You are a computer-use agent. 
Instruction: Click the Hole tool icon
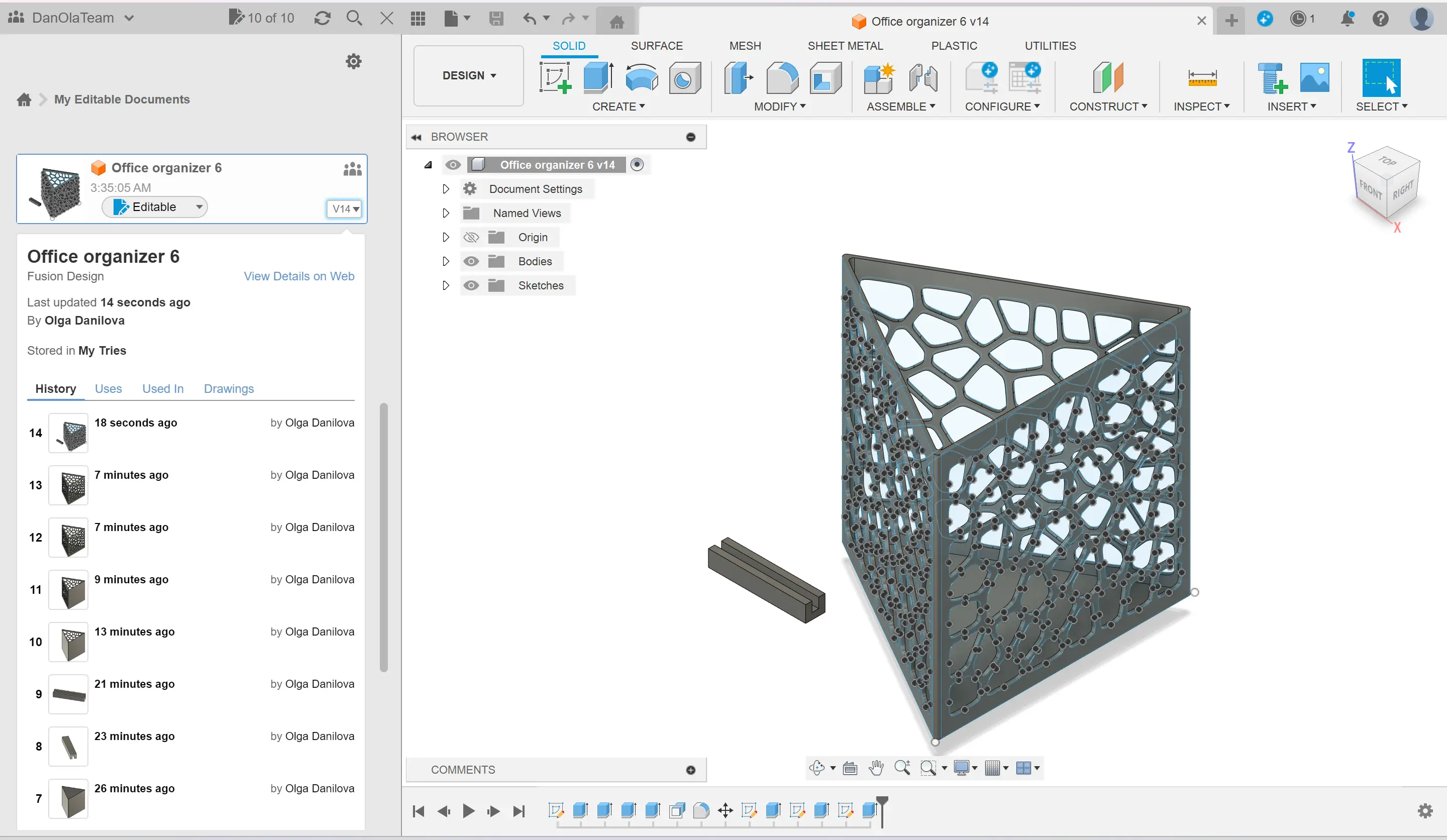pos(684,77)
